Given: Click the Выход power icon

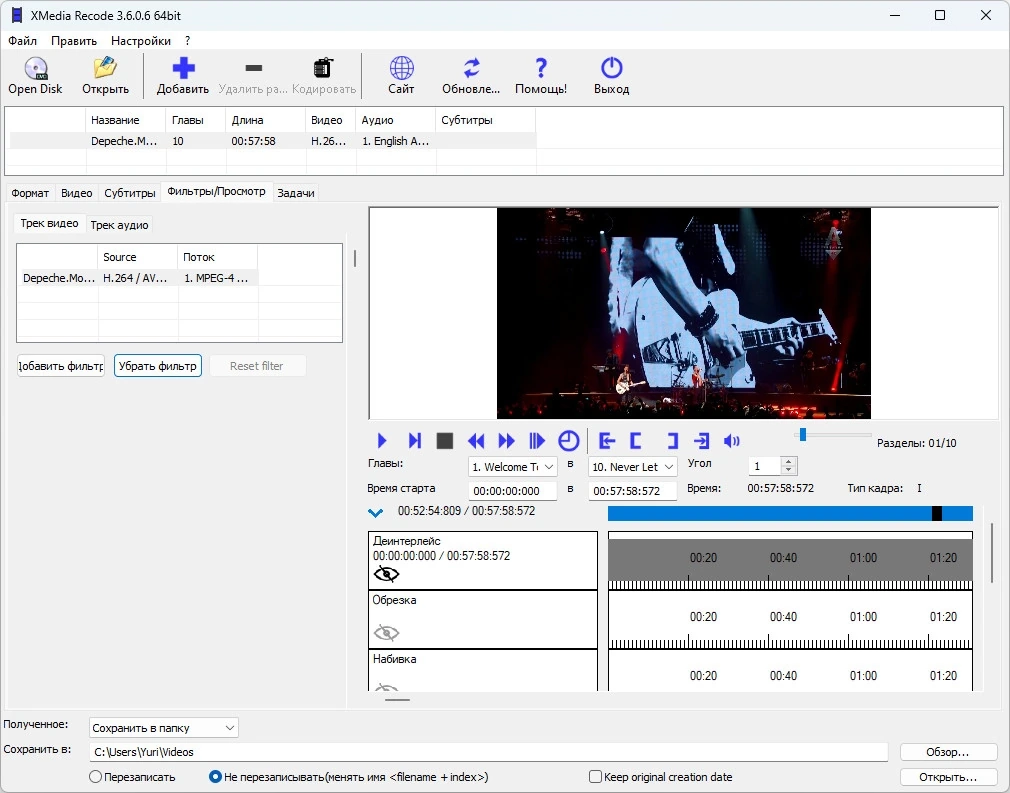Looking at the screenshot, I should (611, 68).
